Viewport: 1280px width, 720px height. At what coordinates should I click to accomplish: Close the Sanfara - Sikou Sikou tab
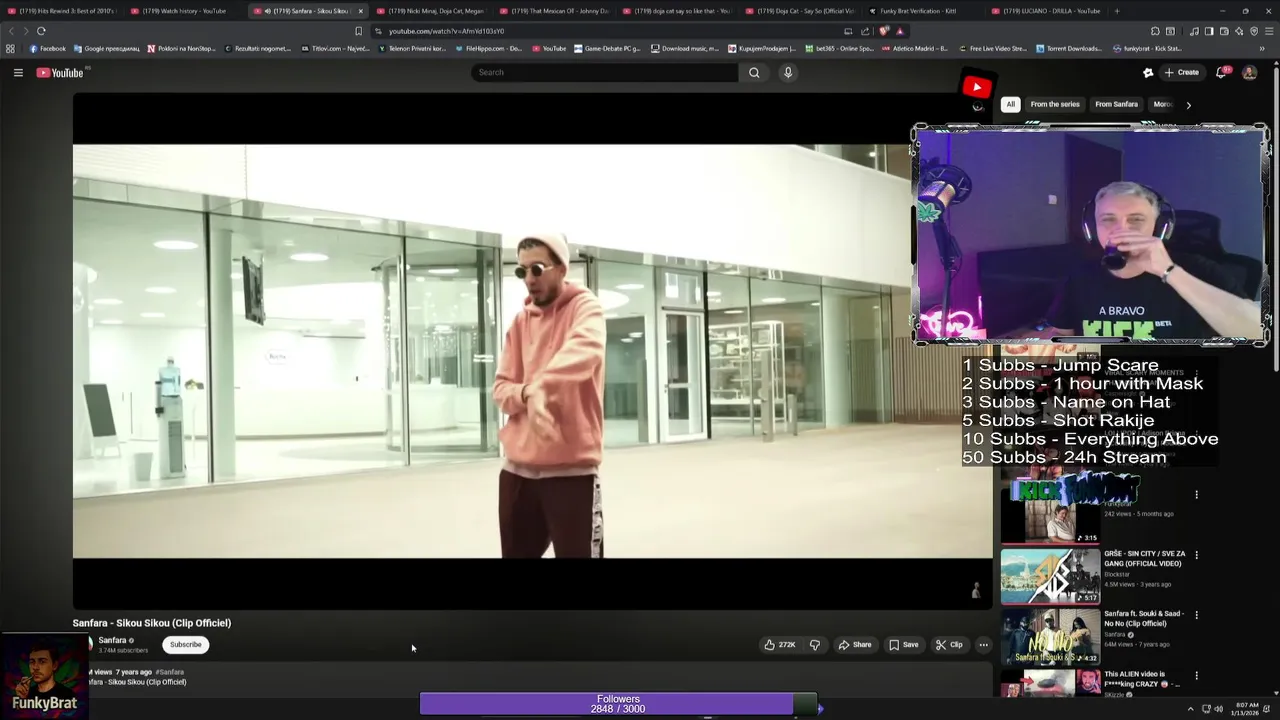pos(360,11)
